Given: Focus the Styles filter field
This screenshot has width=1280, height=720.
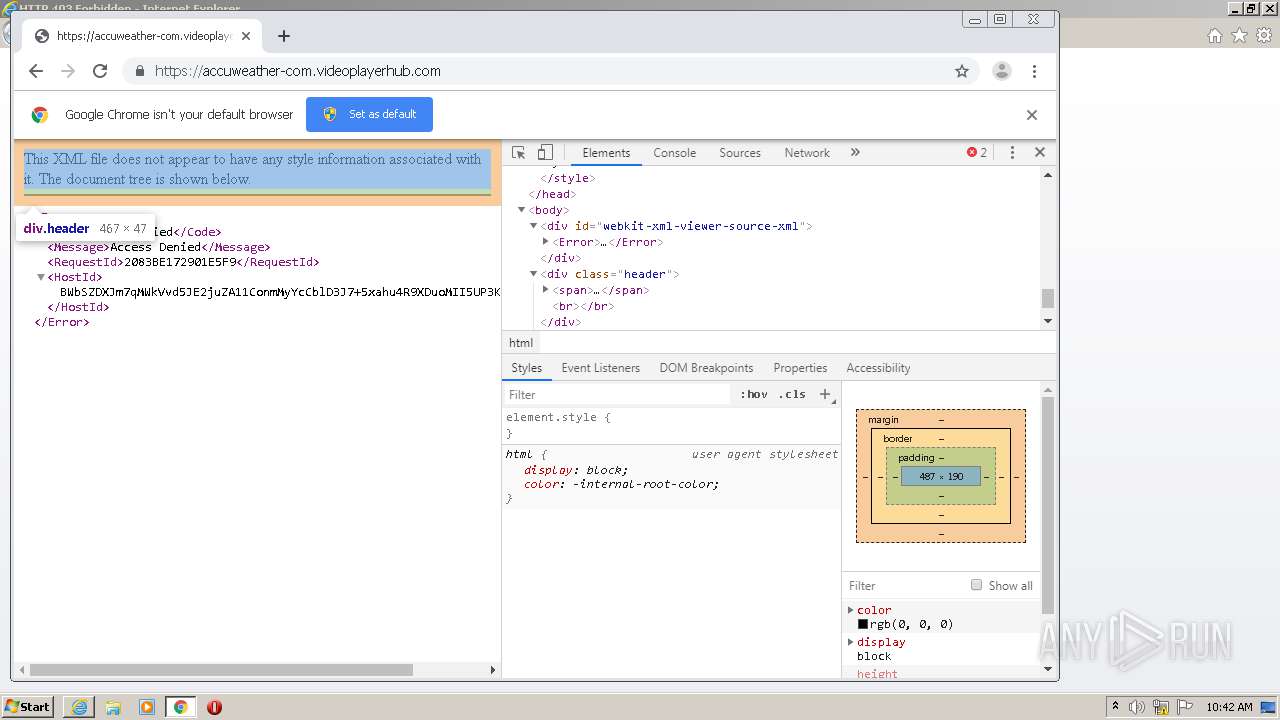Looking at the screenshot, I should tap(618, 395).
